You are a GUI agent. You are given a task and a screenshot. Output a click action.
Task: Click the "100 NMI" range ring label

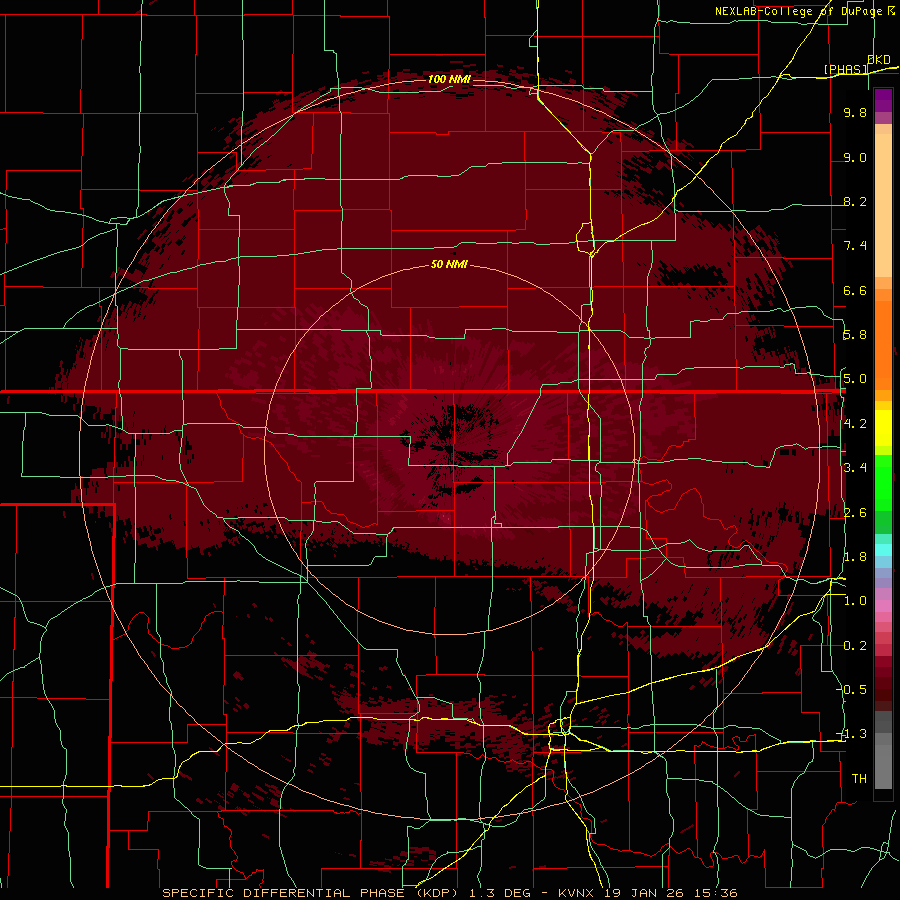(x=449, y=79)
